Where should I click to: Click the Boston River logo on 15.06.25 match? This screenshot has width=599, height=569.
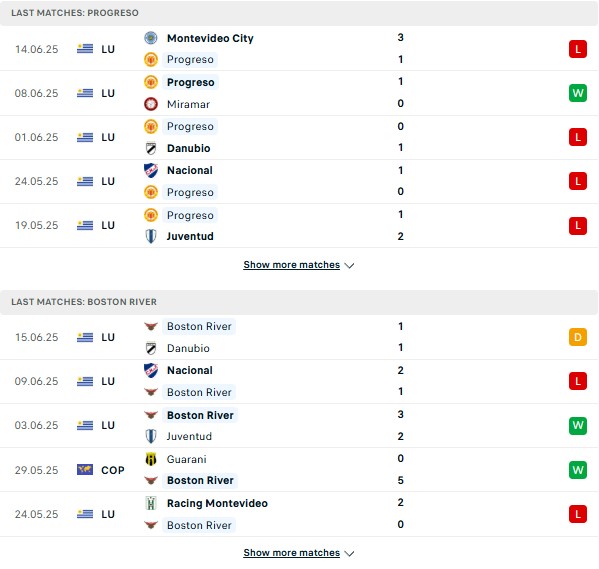[151, 326]
